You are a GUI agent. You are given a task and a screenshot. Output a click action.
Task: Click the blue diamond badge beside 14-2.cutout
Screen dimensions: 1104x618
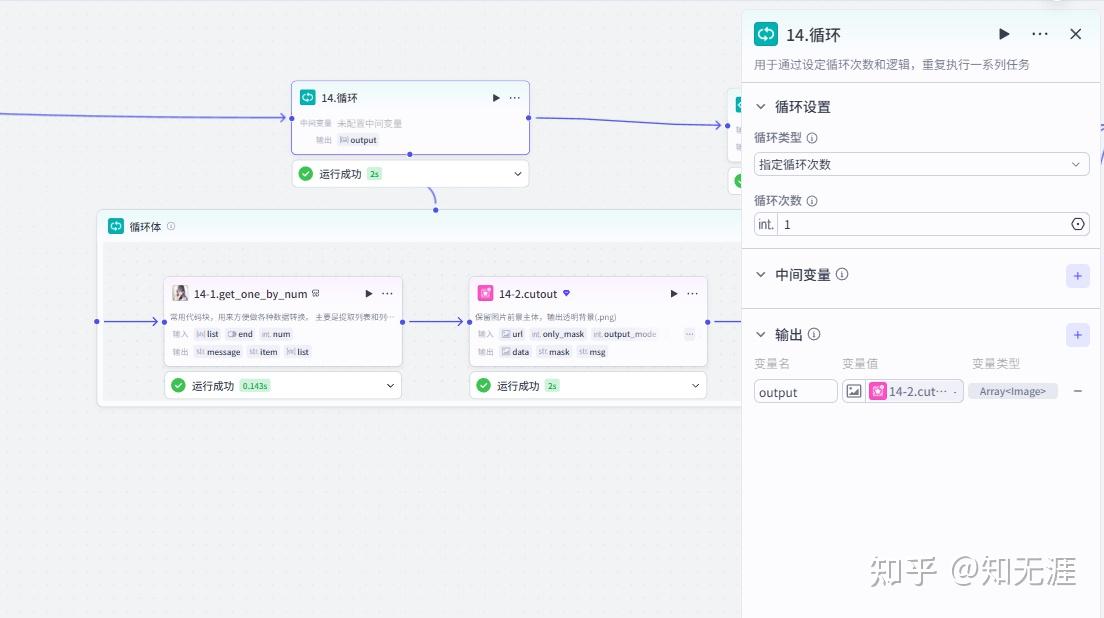pyautogui.click(x=566, y=293)
